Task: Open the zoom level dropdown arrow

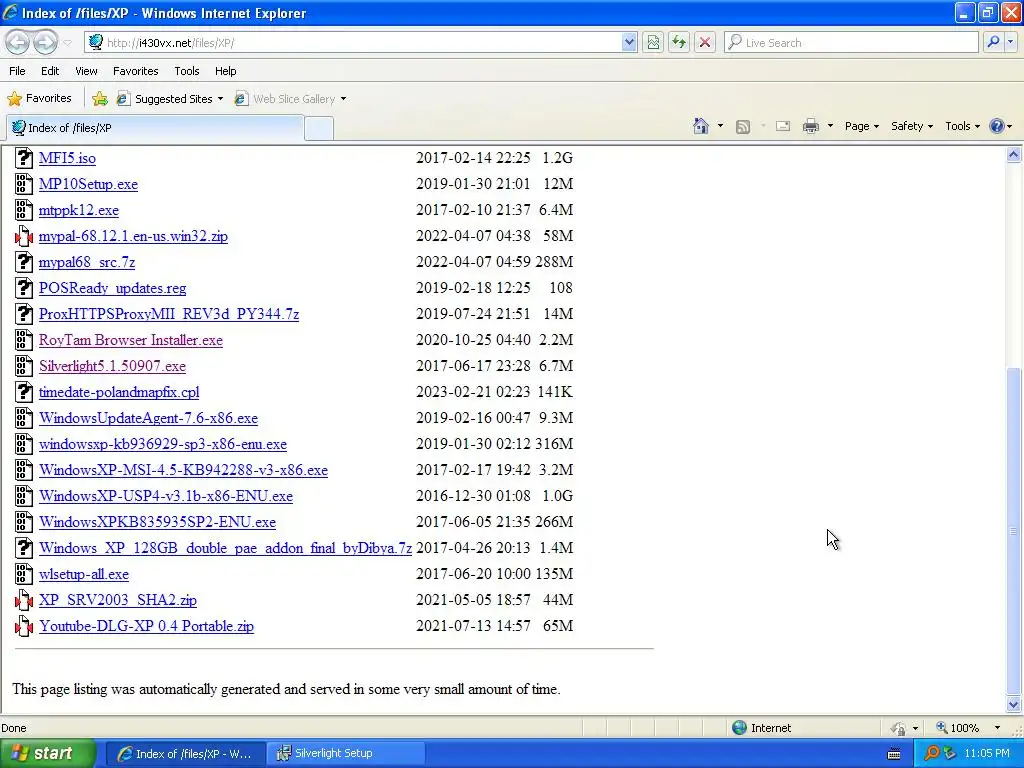Action: coord(997,728)
